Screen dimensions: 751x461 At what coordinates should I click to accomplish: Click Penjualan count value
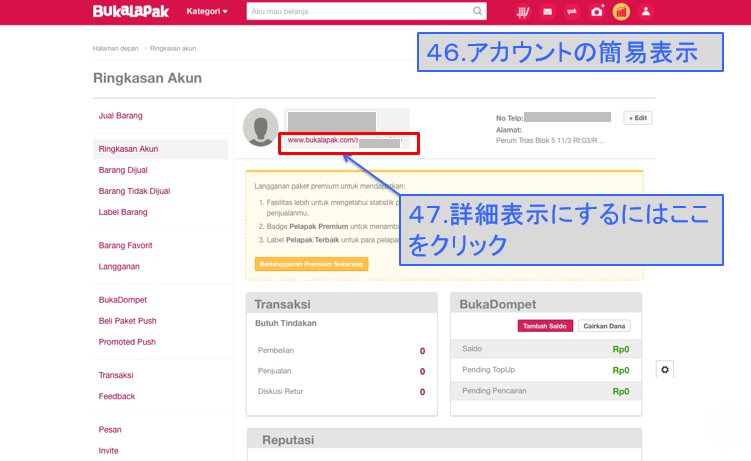pyautogui.click(x=422, y=371)
